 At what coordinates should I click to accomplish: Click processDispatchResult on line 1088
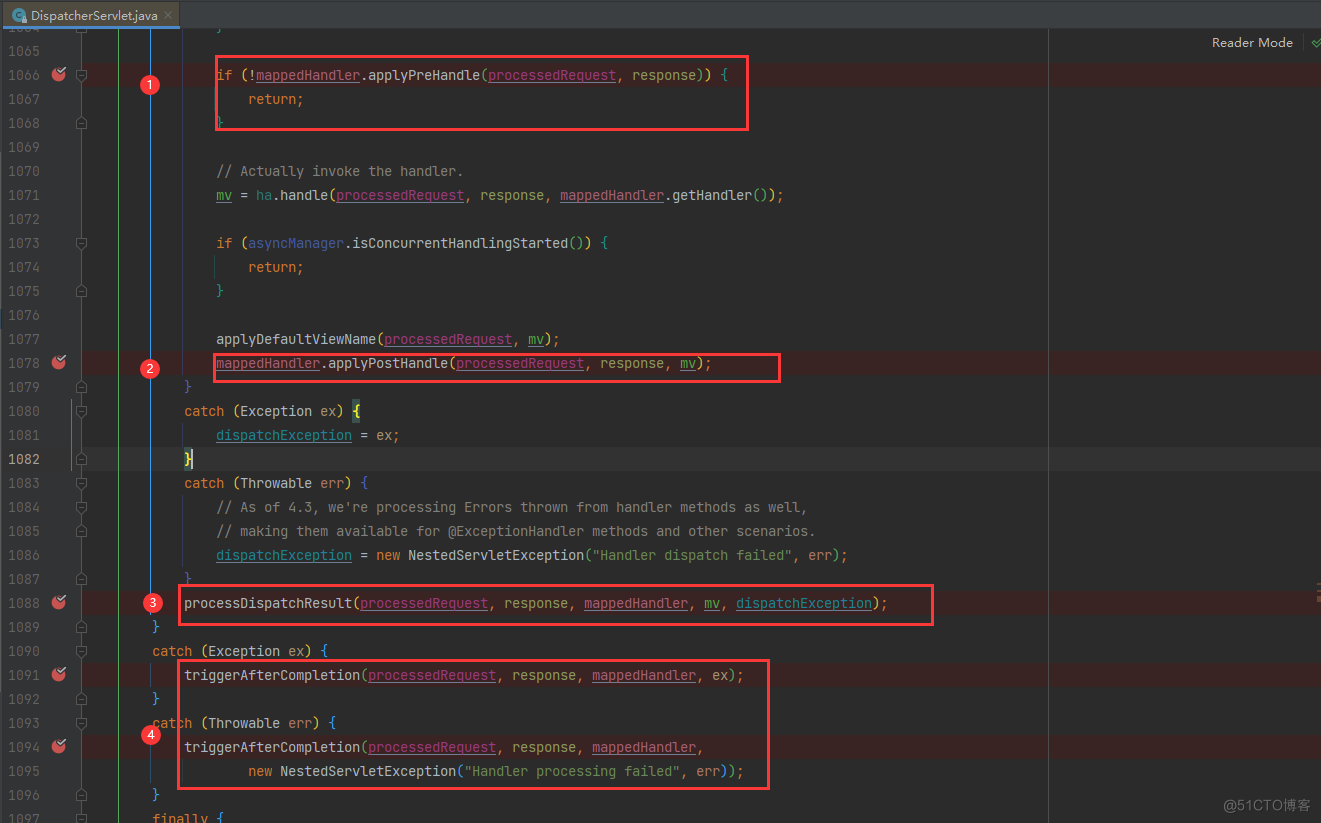[x=268, y=603]
